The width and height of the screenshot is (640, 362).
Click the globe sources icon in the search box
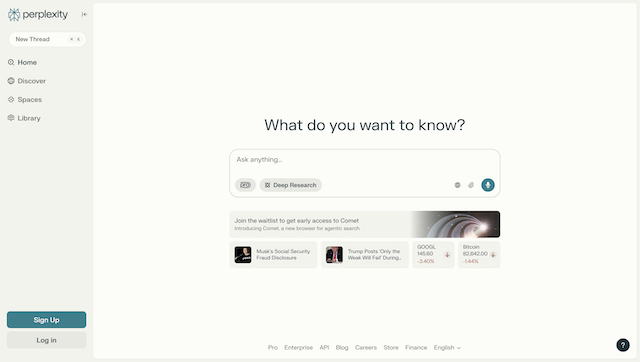pos(458,185)
